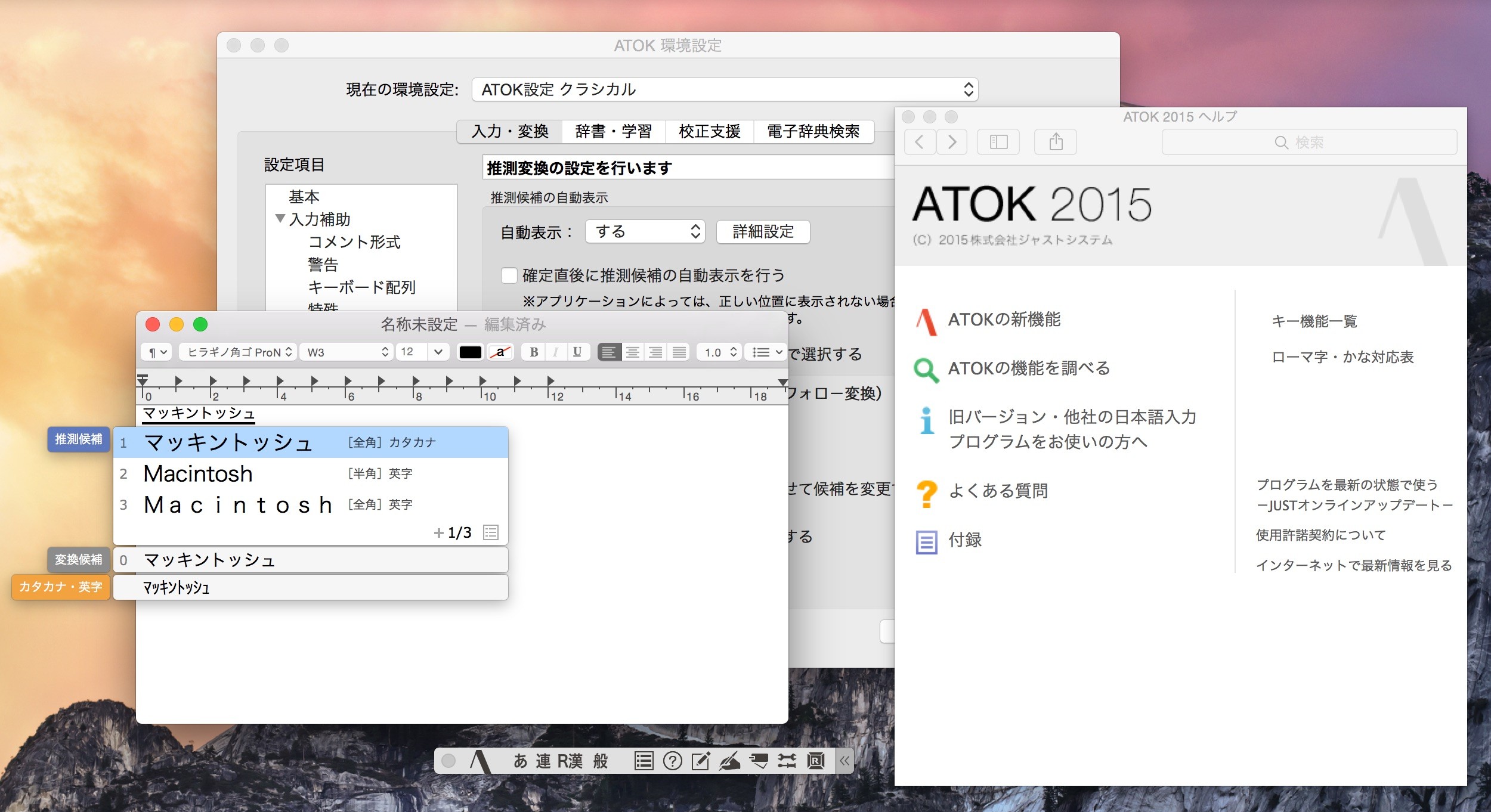Open the paragraph style ¶ dropdown
1491x812 pixels.
[x=157, y=352]
